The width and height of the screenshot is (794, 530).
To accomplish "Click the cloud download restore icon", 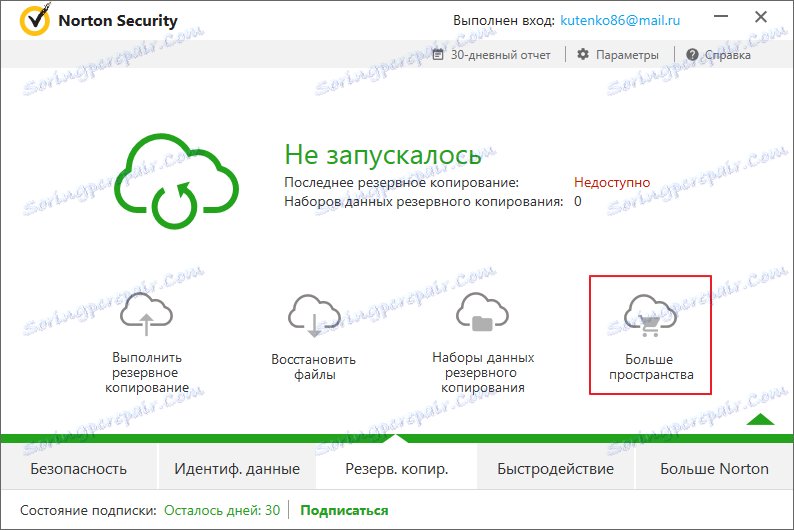I will click(314, 316).
